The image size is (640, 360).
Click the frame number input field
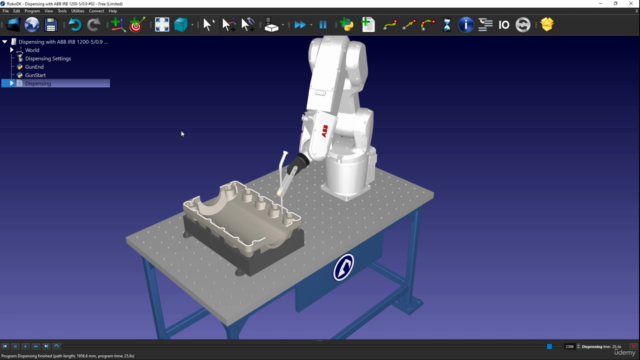[569, 347]
